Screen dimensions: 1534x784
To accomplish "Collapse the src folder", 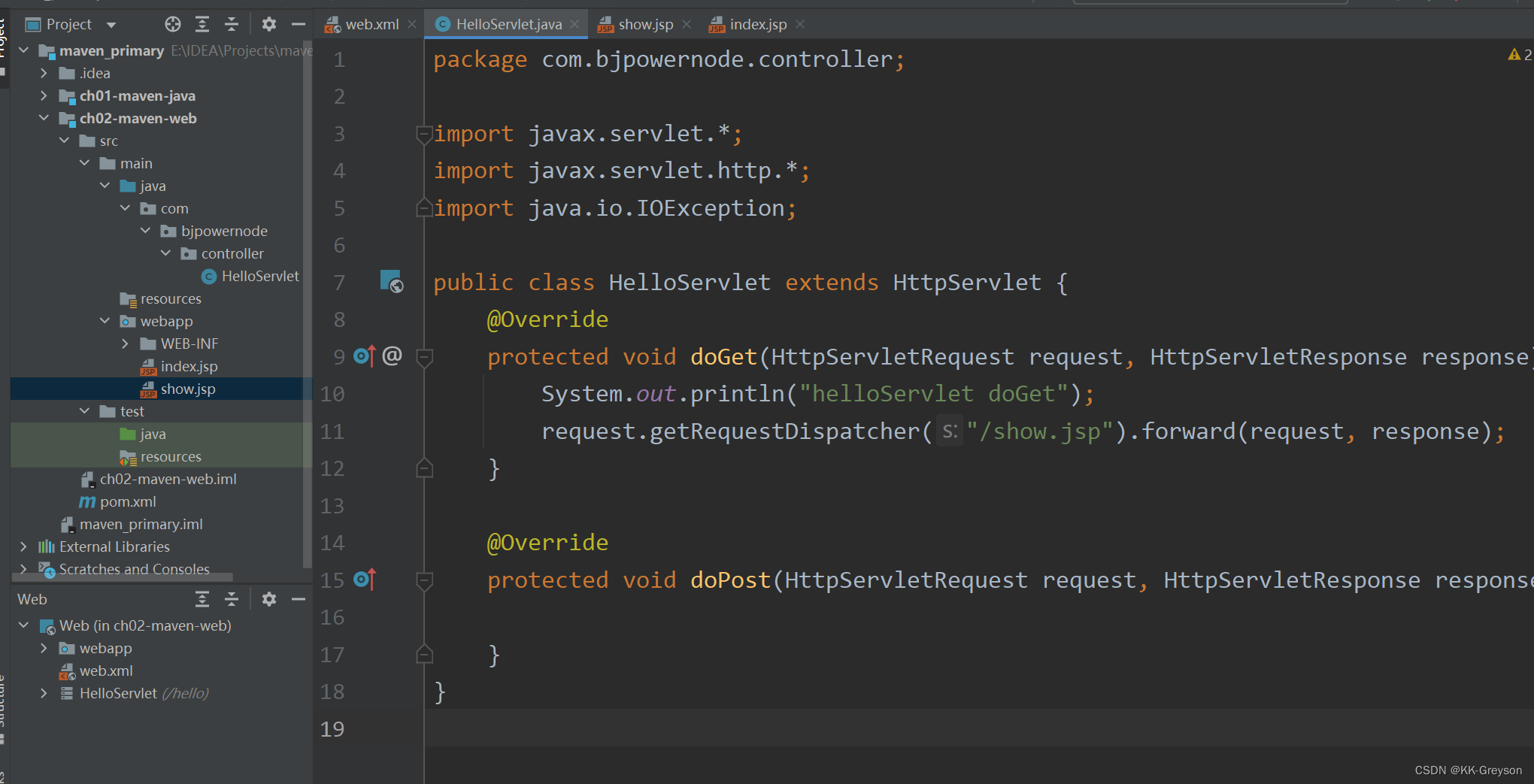I will click(x=64, y=141).
